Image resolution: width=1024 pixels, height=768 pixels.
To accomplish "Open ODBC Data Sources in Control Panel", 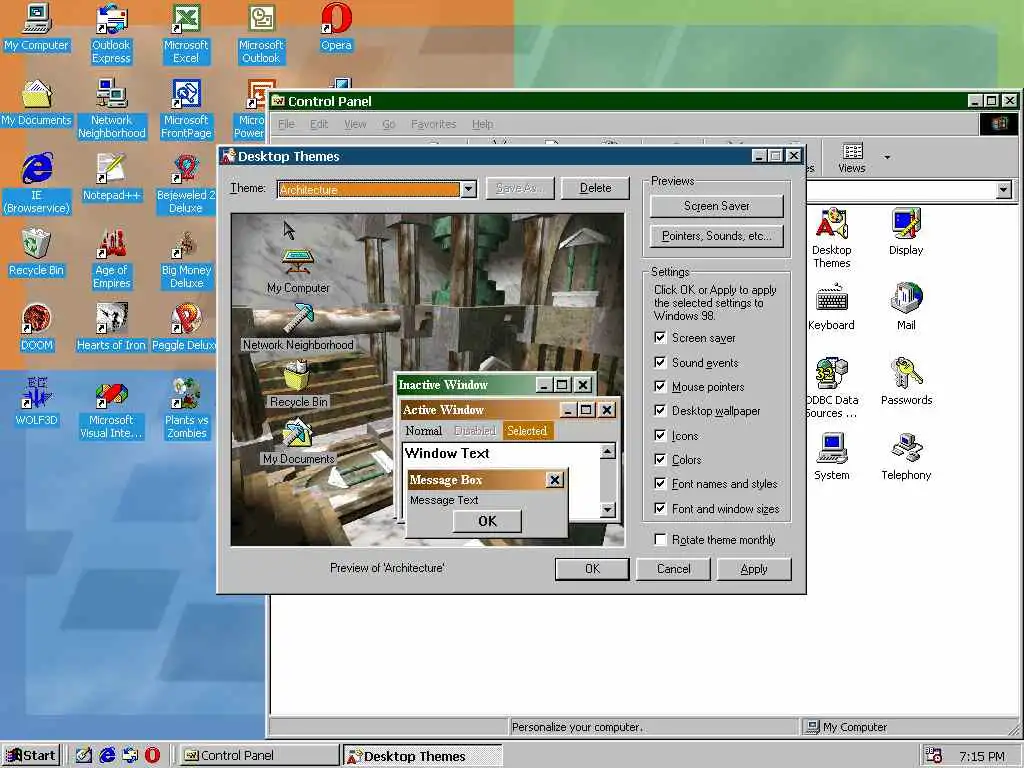I will (831, 389).
